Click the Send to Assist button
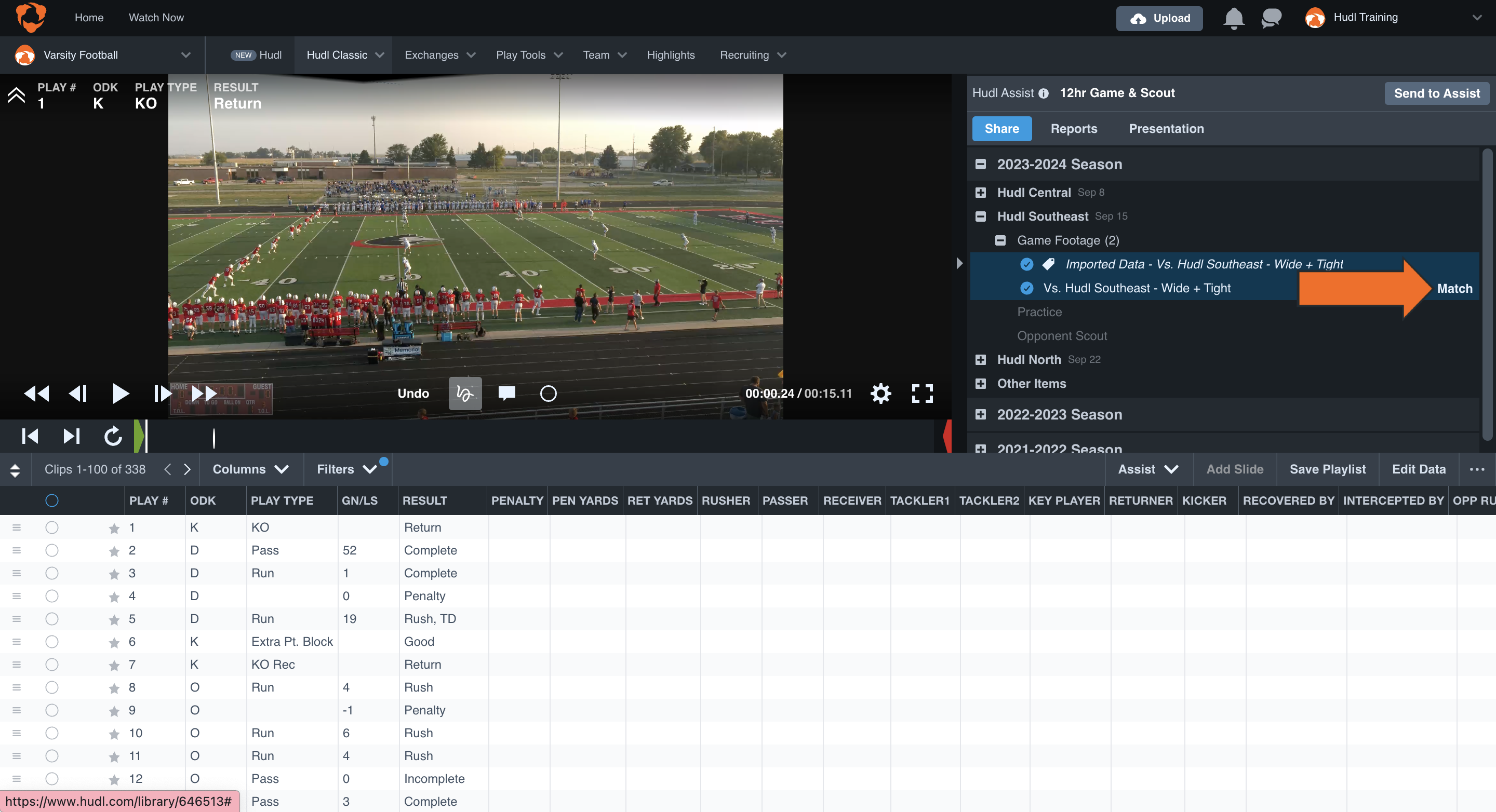This screenshot has height=812, width=1496. tap(1436, 93)
